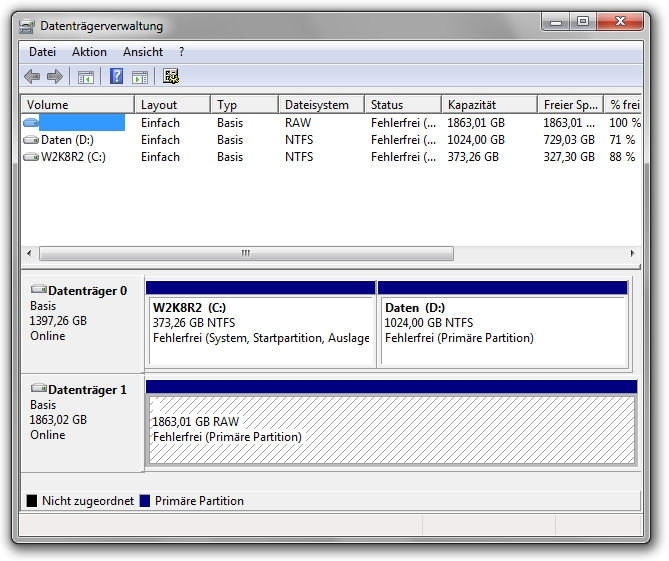
Task: Click the blue Primäre Partition legend swatch
Action: click(145, 501)
